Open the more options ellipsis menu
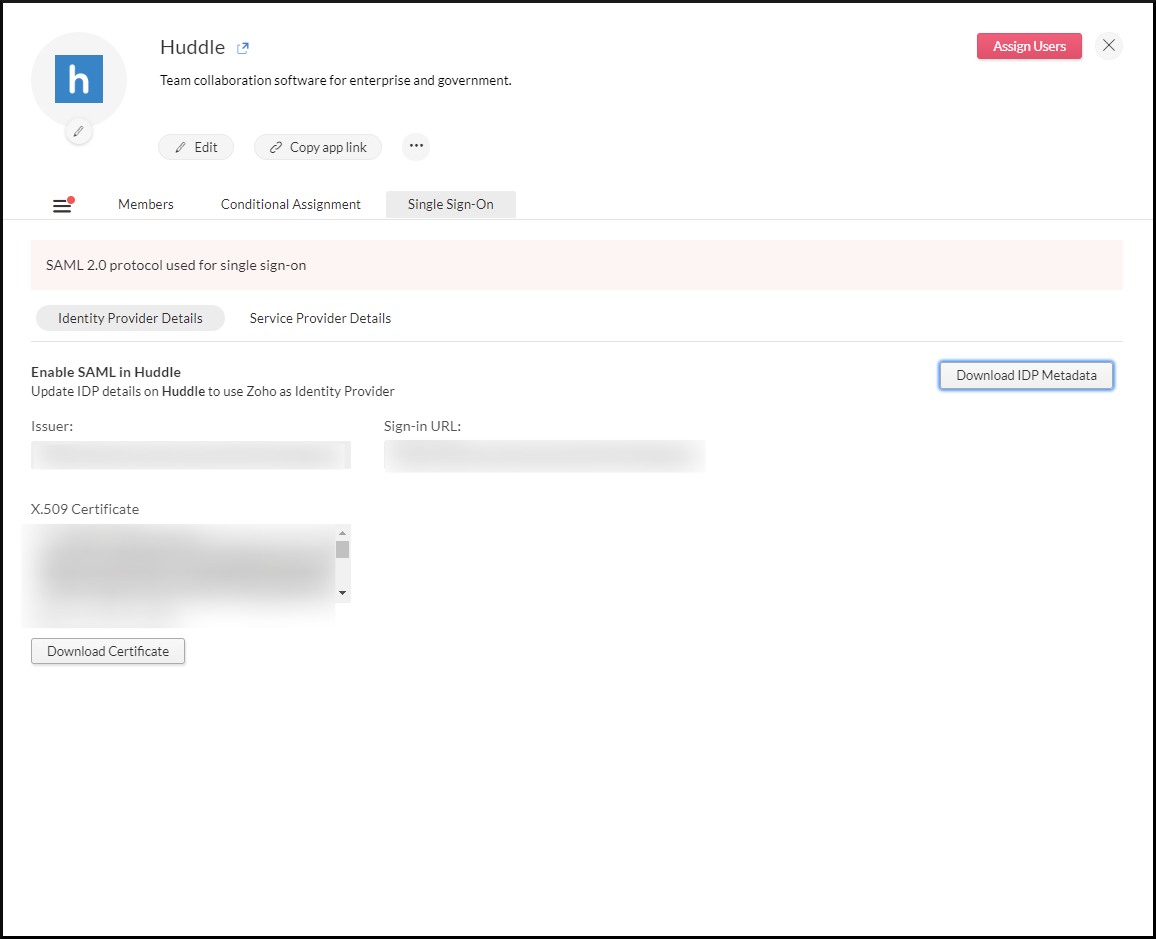 [416, 146]
